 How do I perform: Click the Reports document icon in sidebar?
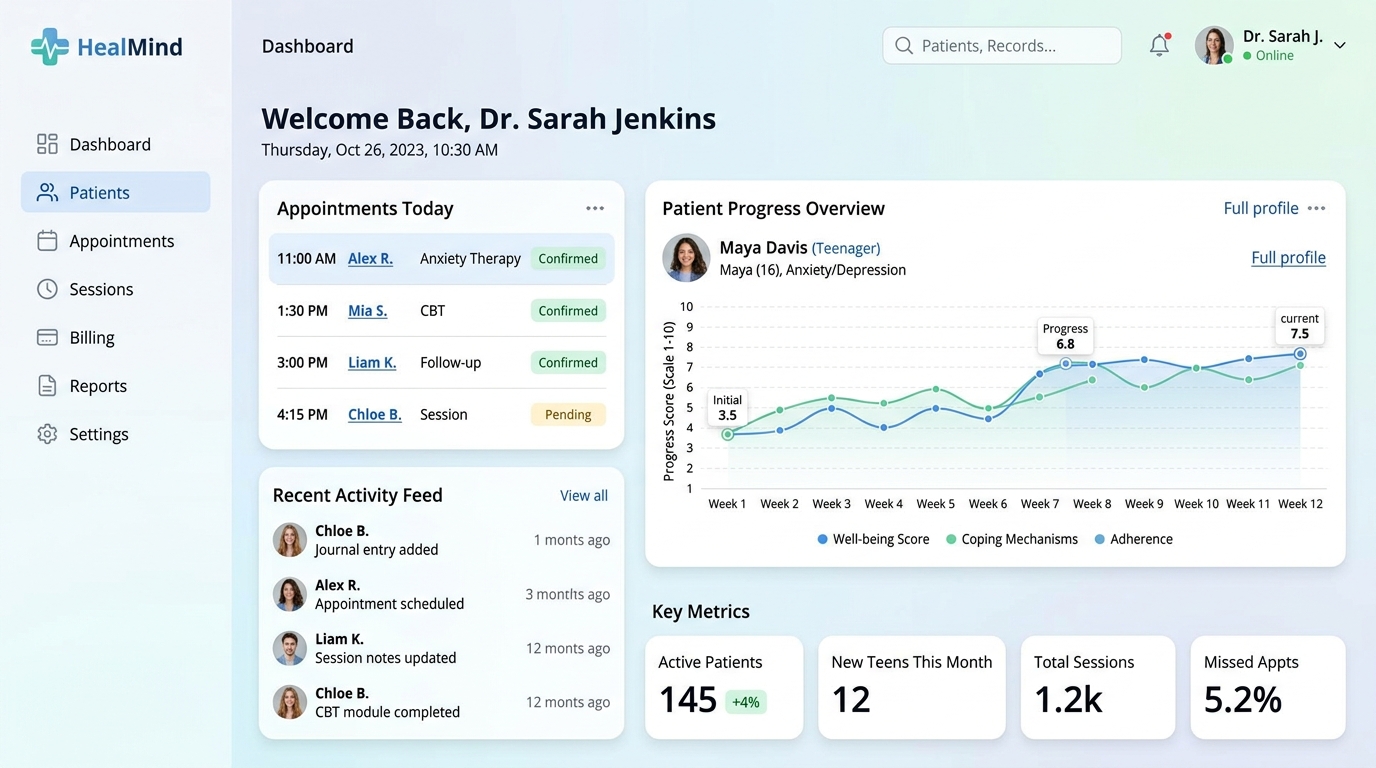click(47, 385)
